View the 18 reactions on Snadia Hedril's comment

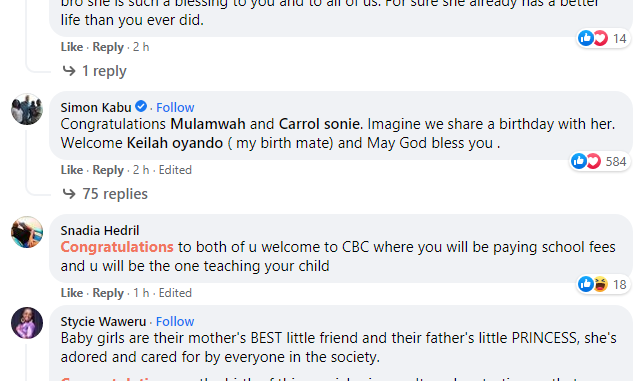(x=602, y=285)
